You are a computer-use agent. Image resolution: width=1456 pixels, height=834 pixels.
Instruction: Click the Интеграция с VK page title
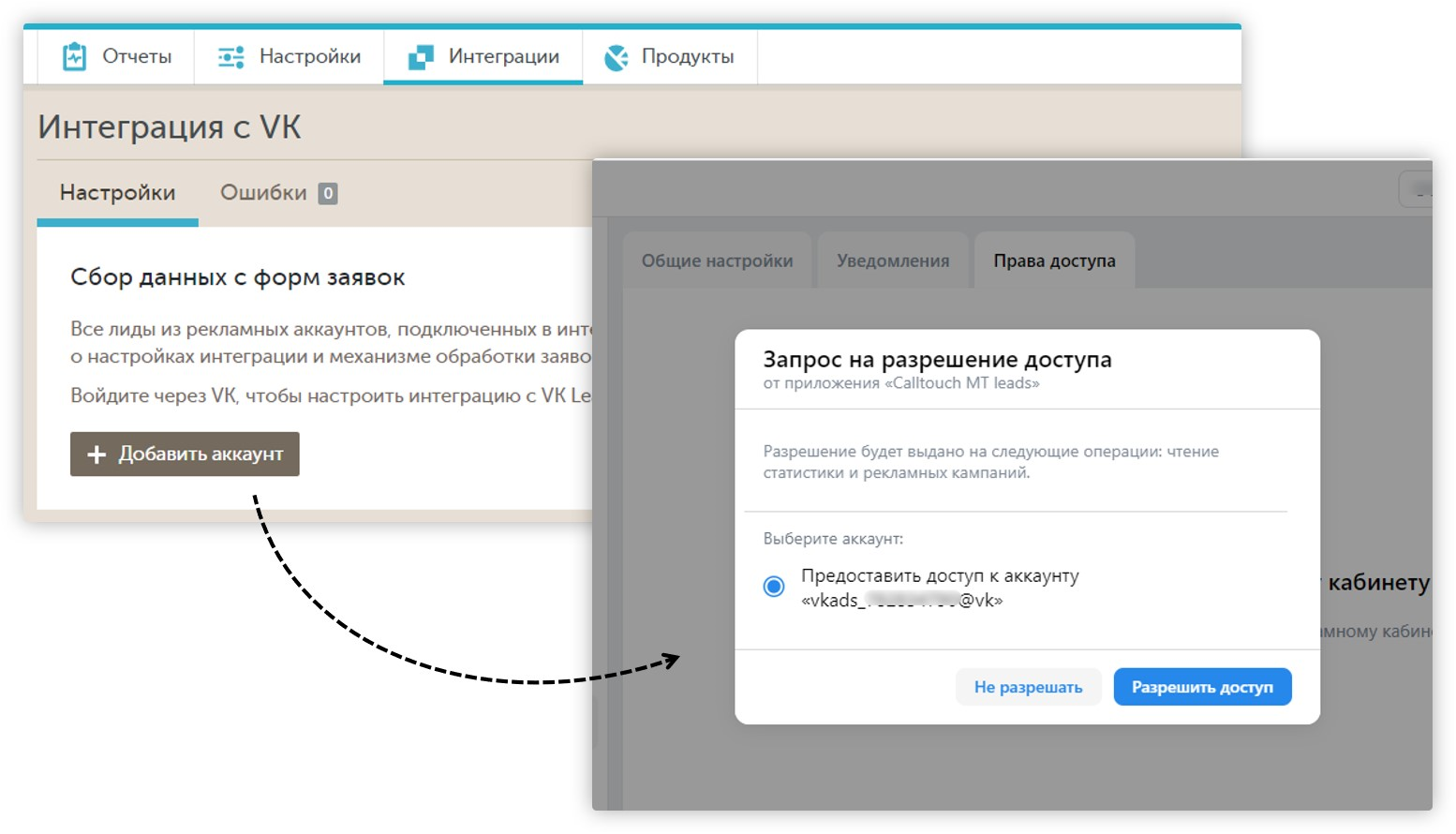coord(170,127)
